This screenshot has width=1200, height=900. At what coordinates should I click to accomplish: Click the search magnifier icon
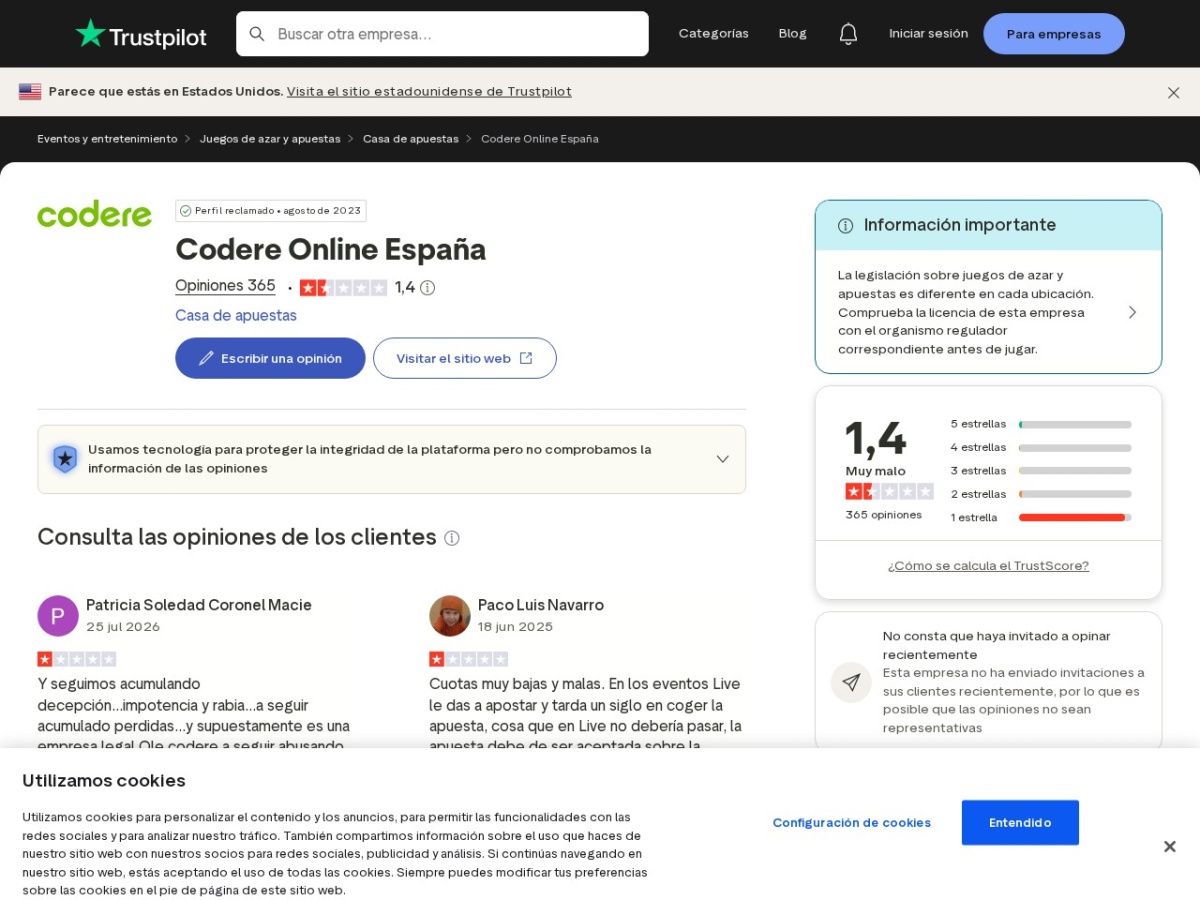pyautogui.click(x=257, y=34)
